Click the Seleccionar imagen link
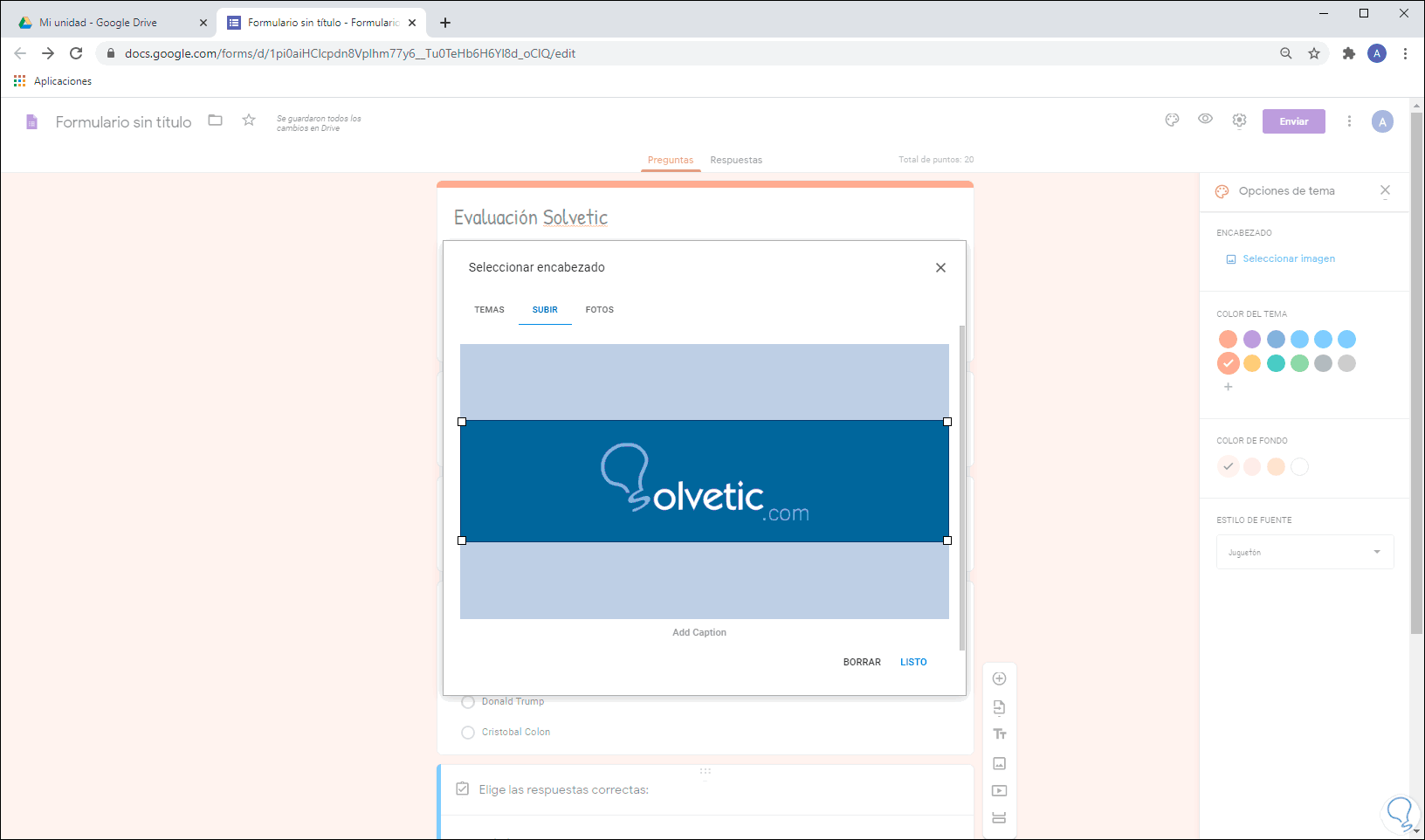This screenshot has height=840, width=1425. [1288, 258]
